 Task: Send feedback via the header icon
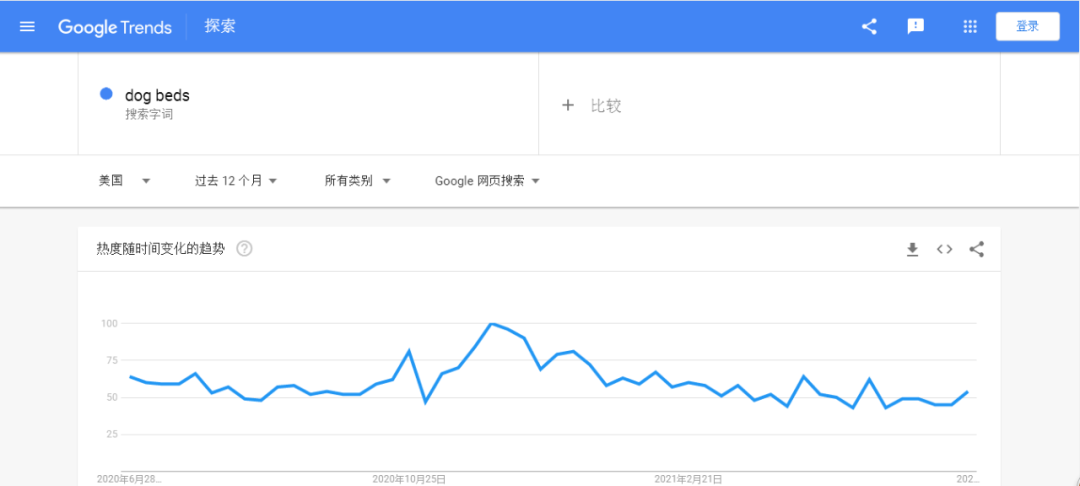coord(915,27)
